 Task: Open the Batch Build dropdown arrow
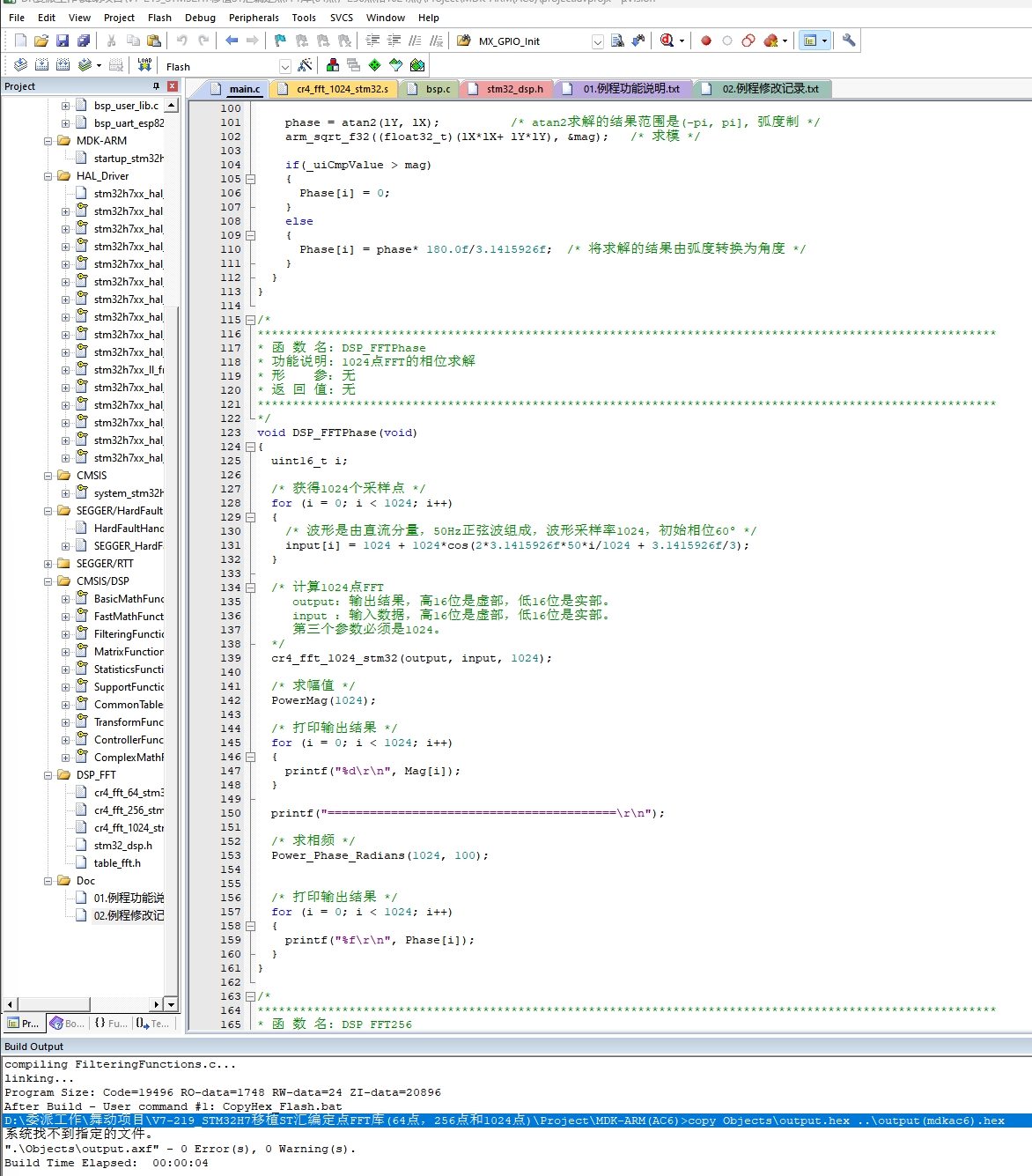99,65
